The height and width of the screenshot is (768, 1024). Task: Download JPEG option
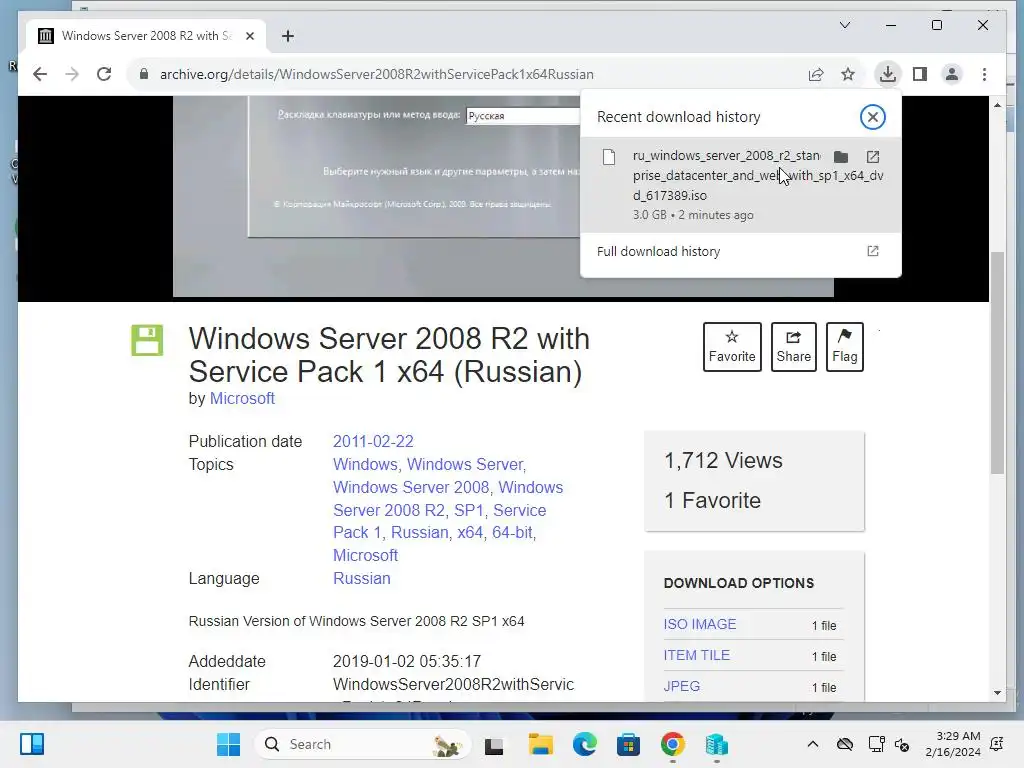[x=681, y=686]
